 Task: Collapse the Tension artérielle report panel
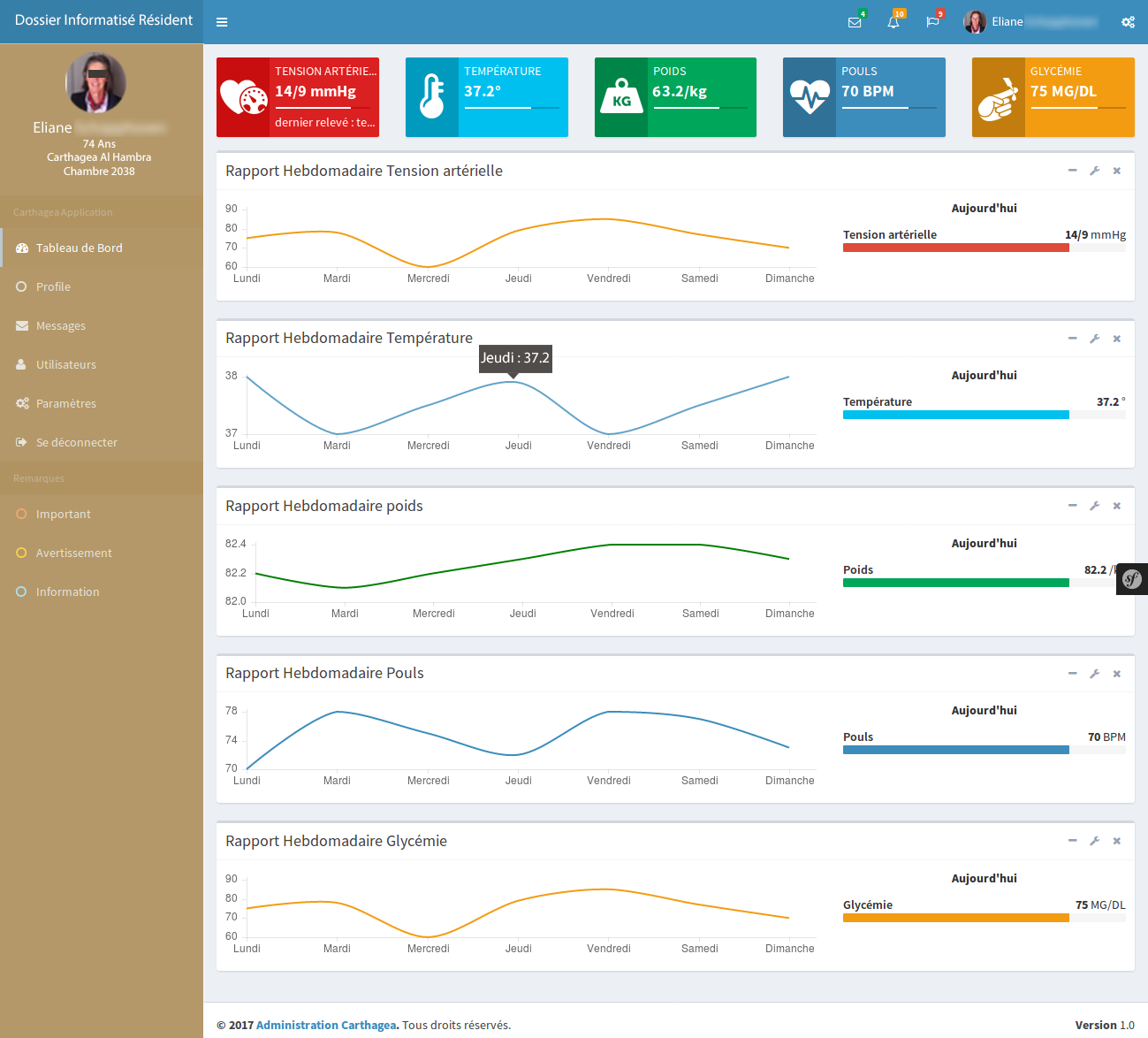(1072, 171)
